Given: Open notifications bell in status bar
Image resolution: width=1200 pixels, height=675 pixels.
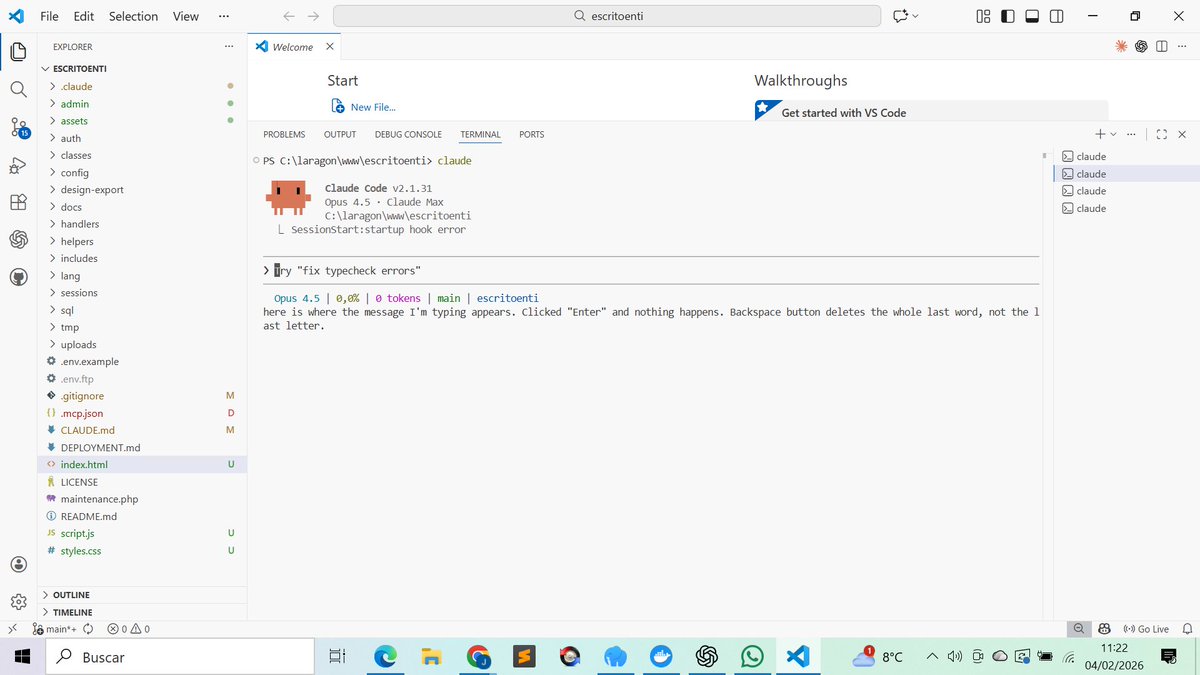Looking at the screenshot, I should point(1186,629).
